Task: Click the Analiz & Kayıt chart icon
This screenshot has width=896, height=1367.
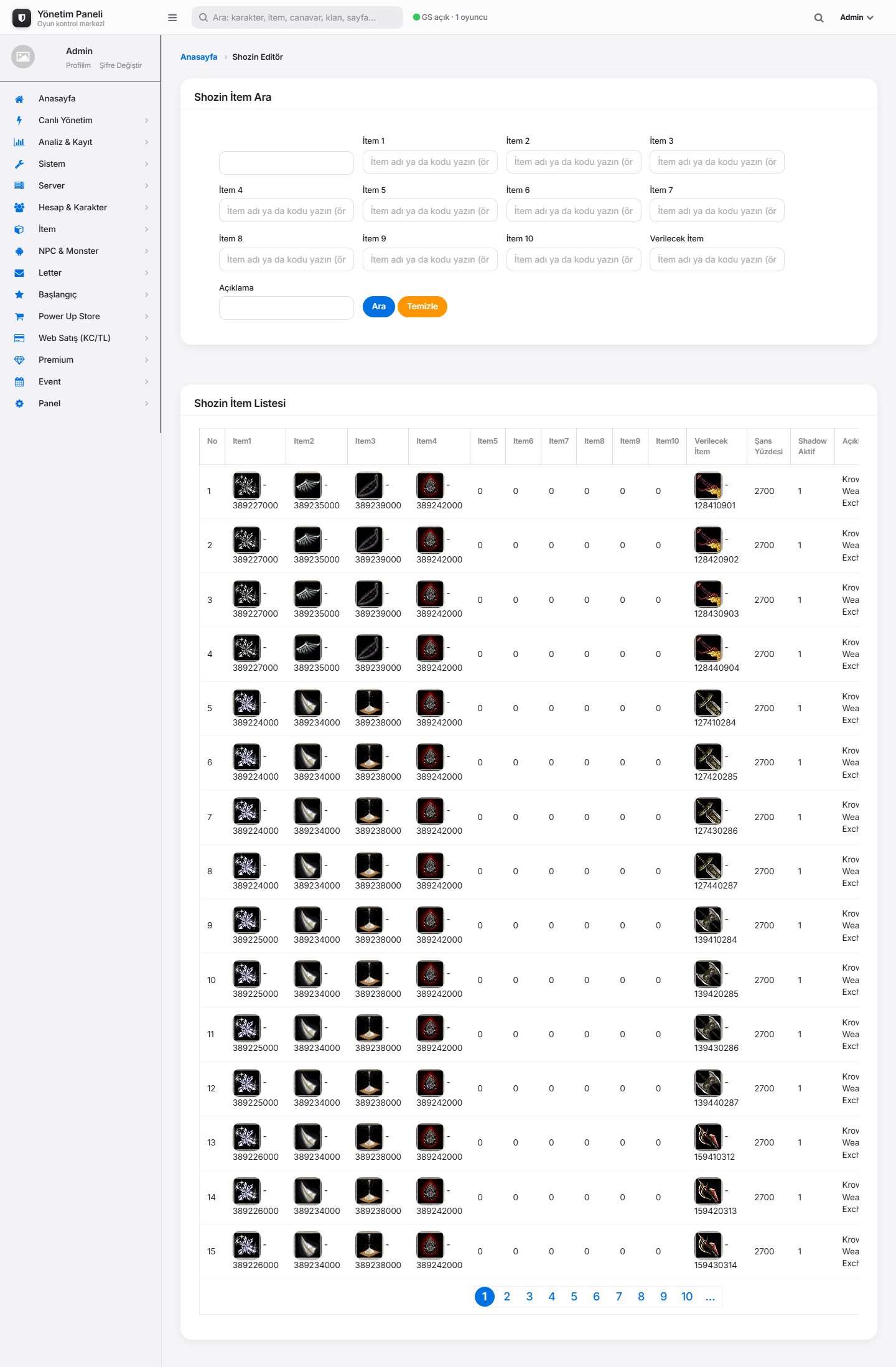Action: tap(19, 142)
